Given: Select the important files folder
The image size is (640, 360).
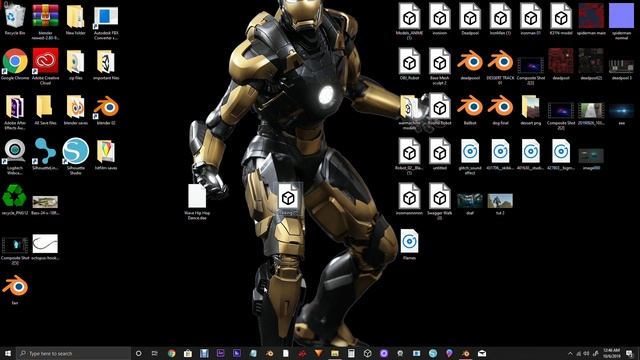Looking at the screenshot, I should pos(106,62).
